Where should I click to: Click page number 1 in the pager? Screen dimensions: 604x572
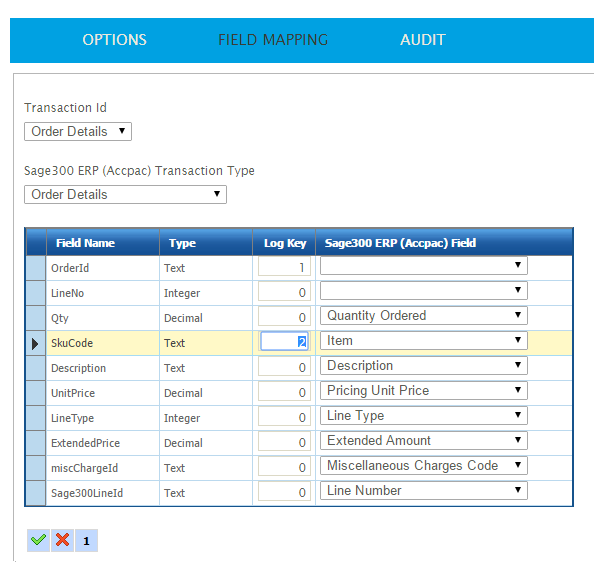click(x=86, y=541)
